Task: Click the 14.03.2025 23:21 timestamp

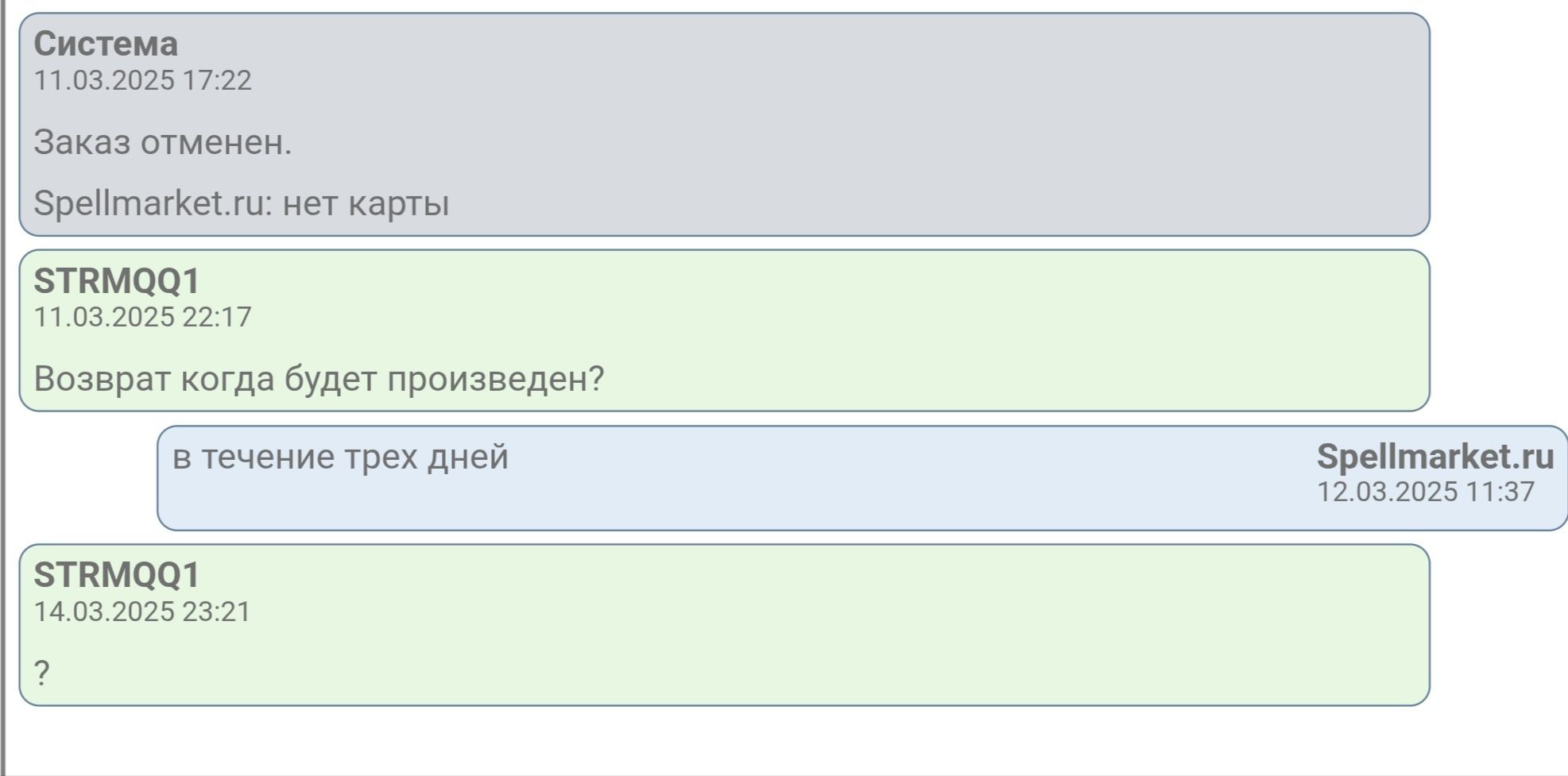Action: [x=142, y=612]
